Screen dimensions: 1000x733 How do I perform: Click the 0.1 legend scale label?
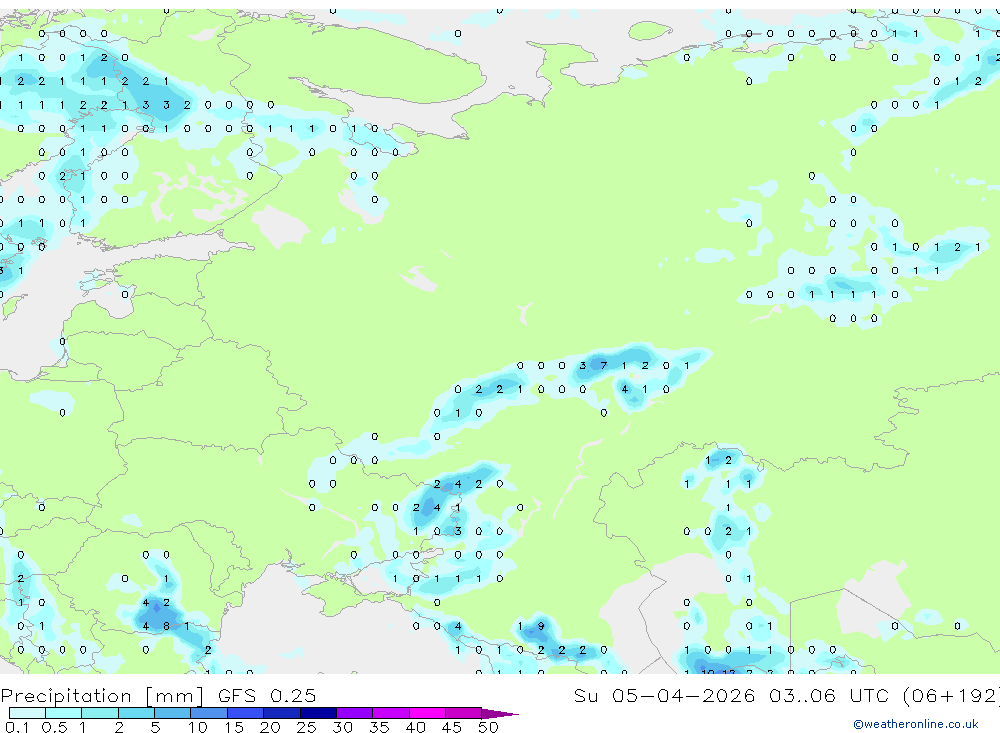click(x=17, y=727)
